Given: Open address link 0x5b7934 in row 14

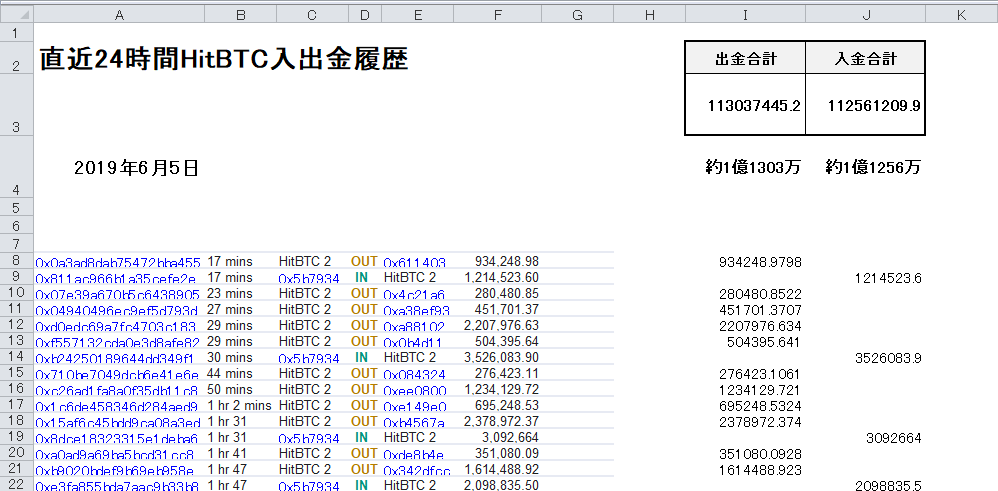Looking at the screenshot, I should (x=309, y=358).
